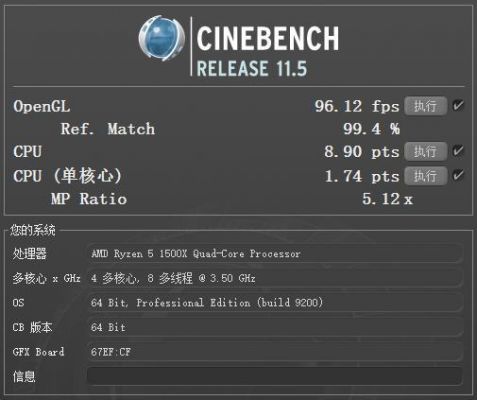Select the 处理器 processor name field

(x=275, y=254)
